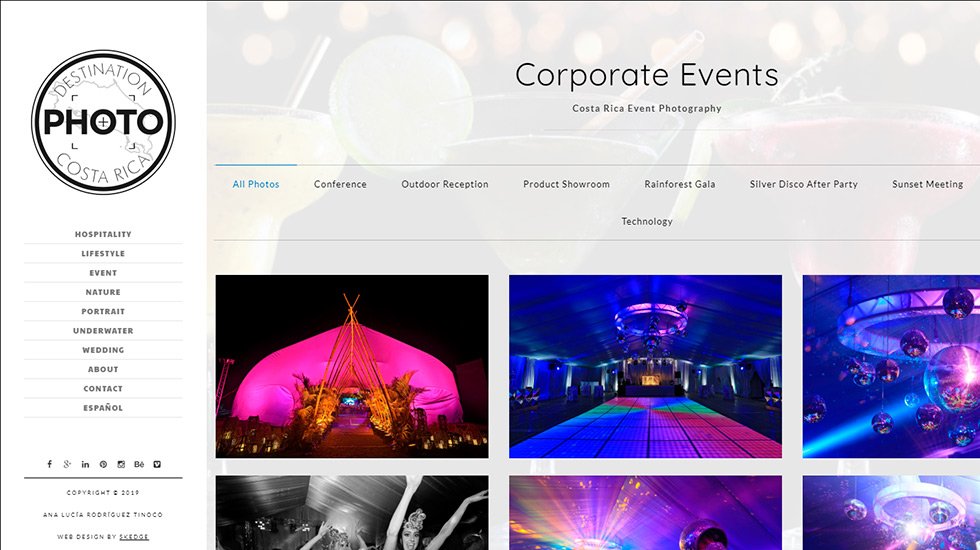Go to the Wedding section
The image size is (980, 550).
(x=103, y=350)
